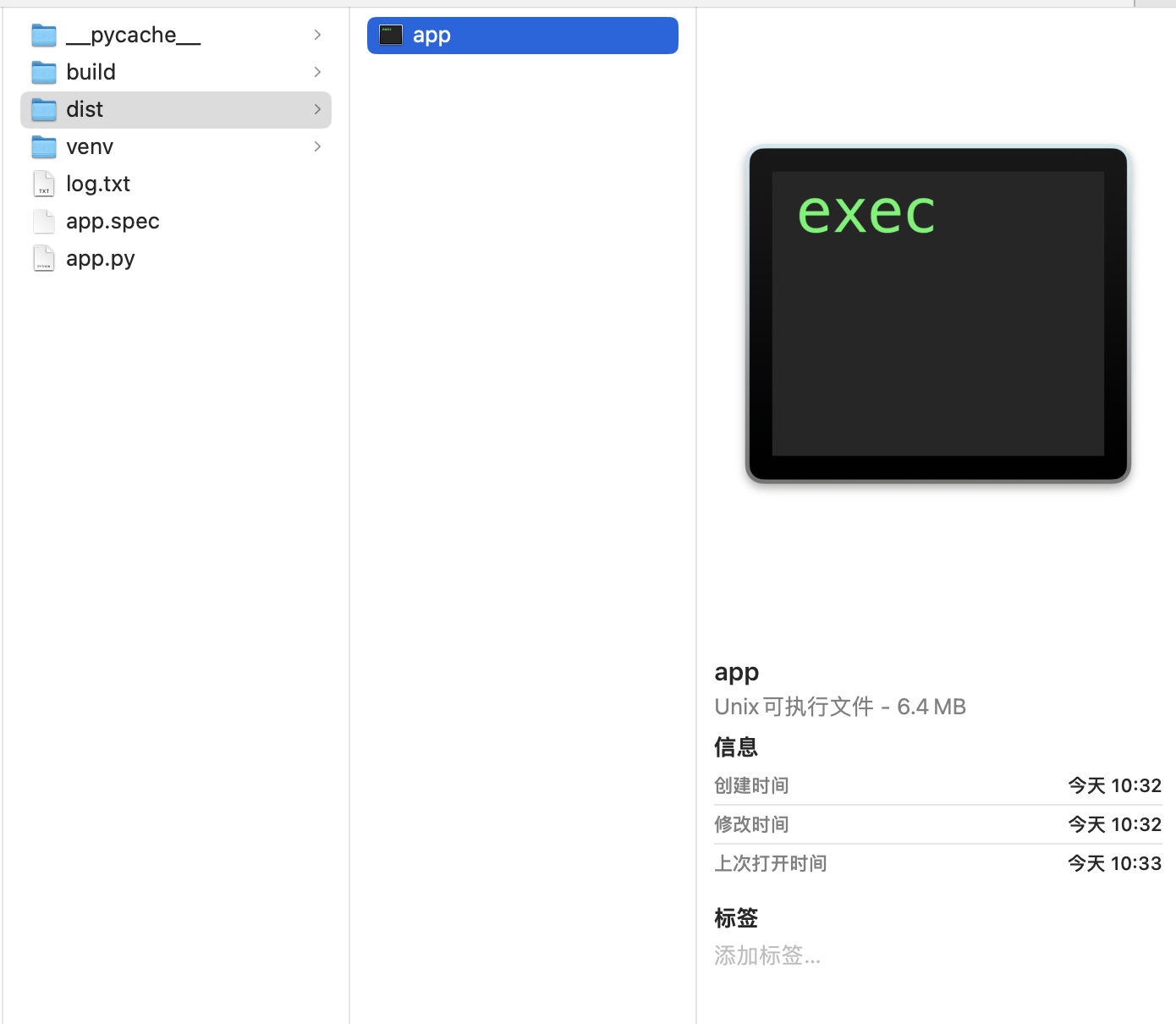
Task: Expand the build folder chevron
Action: click(x=317, y=72)
